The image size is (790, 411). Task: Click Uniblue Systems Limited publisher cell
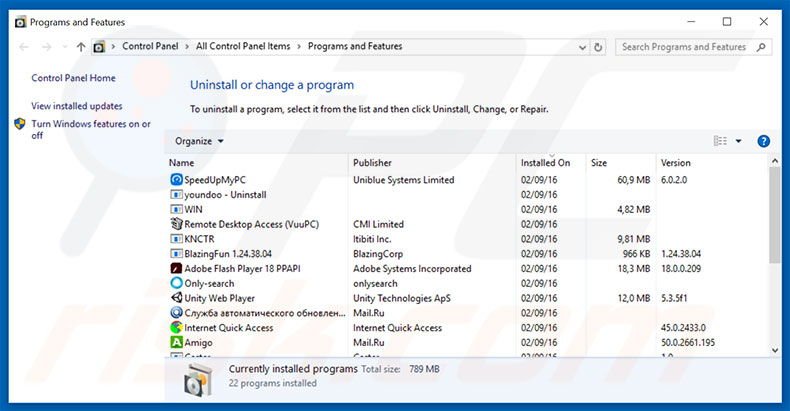(404, 180)
